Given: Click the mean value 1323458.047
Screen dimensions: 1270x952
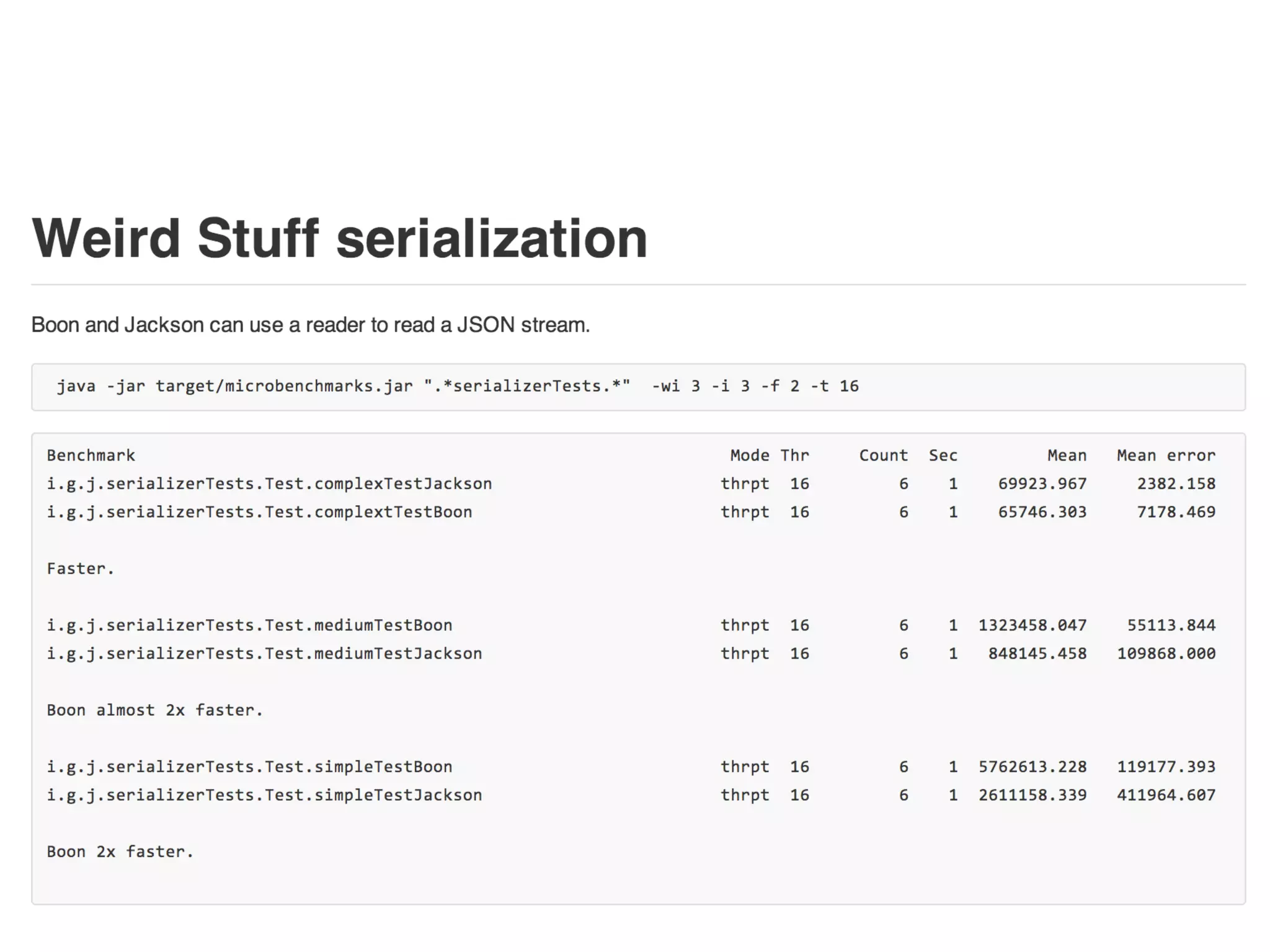Looking at the screenshot, I should point(1032,625).
